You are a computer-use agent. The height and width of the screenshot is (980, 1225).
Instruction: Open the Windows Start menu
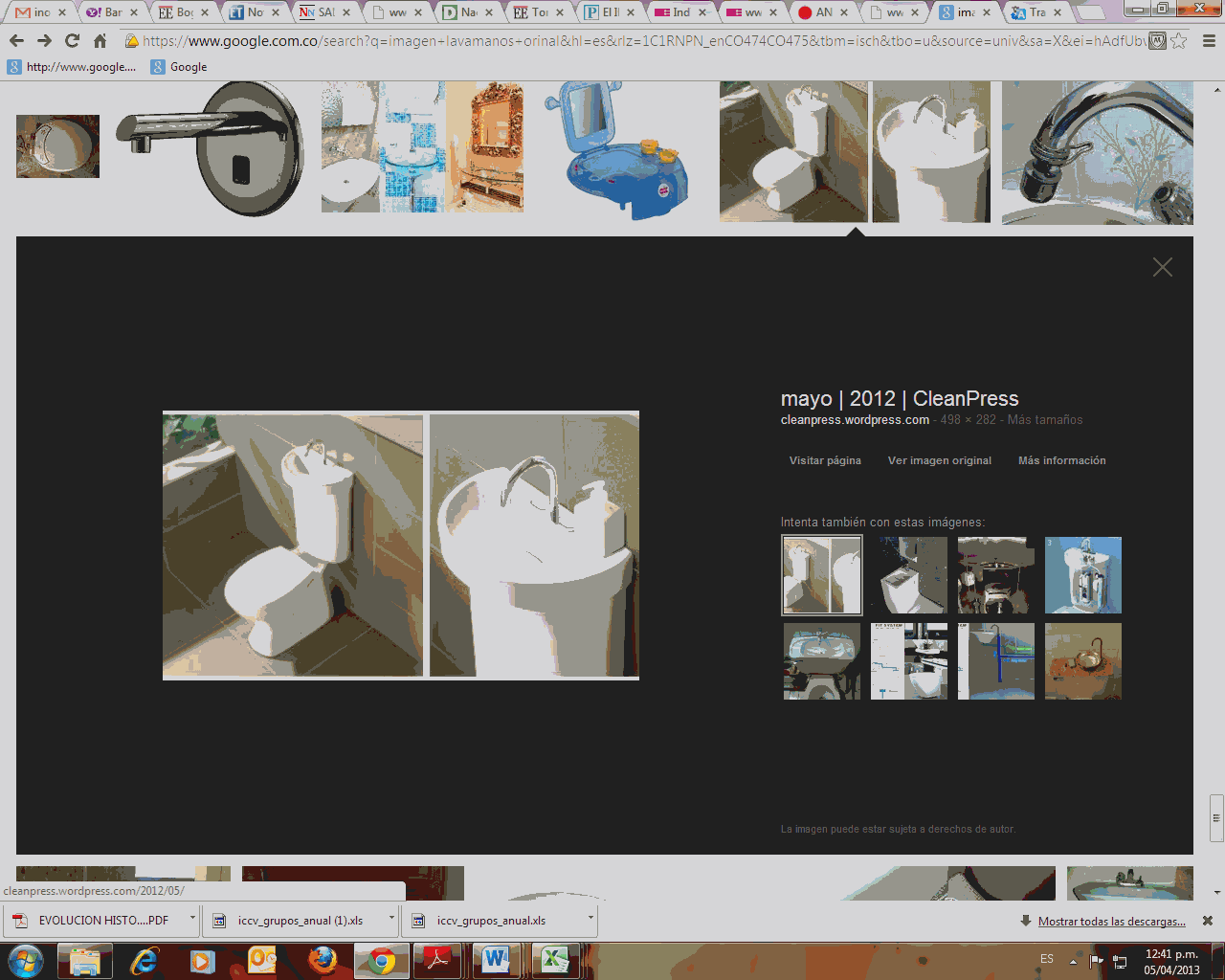click(x=26, y=960)
